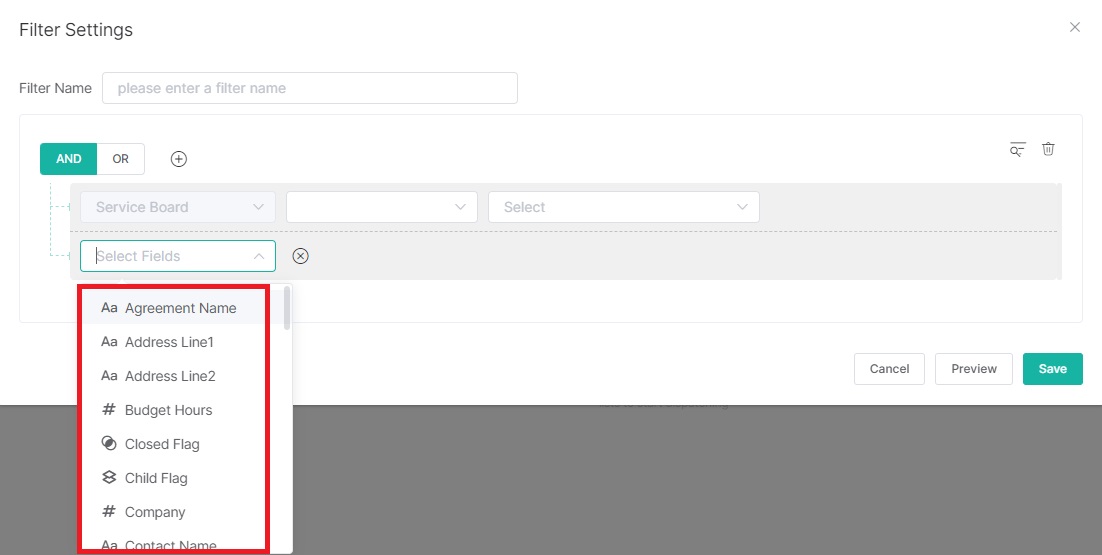Click the Child Flag layers icon

click(x=109, y=478)
